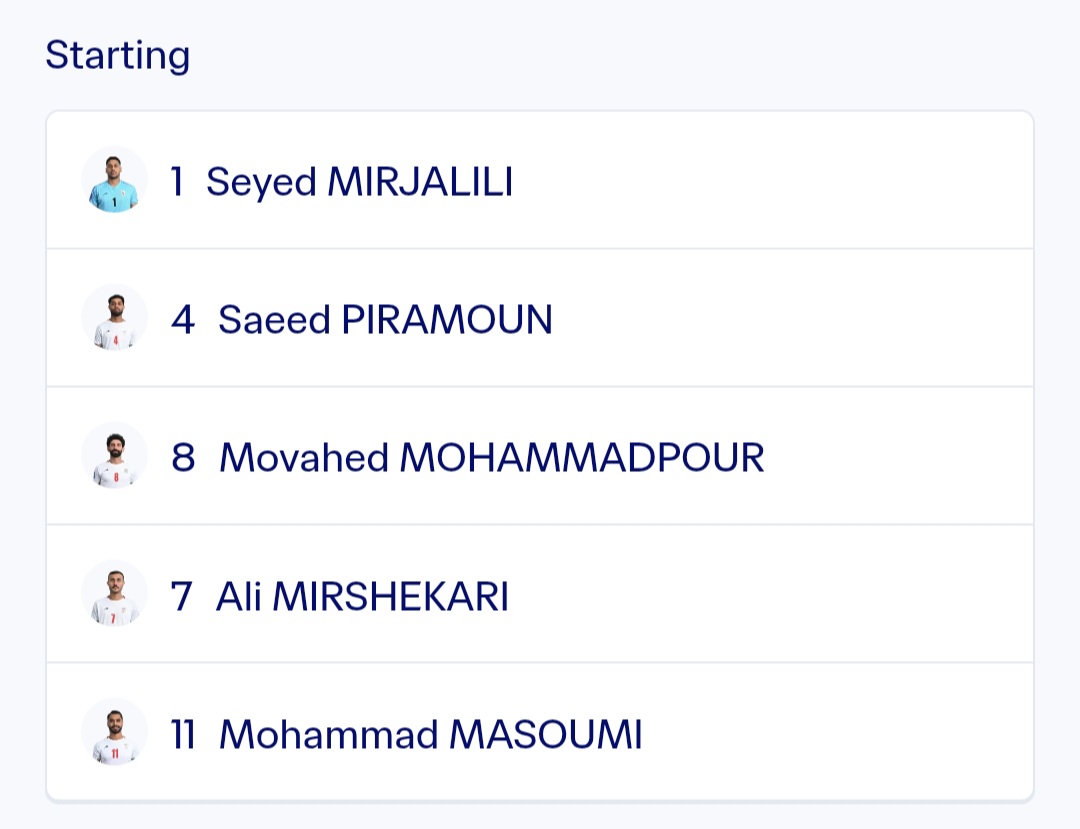Click jersey number 7 beside Mirshekari
The image size is (1080, 829).
(x=181, y=596)
